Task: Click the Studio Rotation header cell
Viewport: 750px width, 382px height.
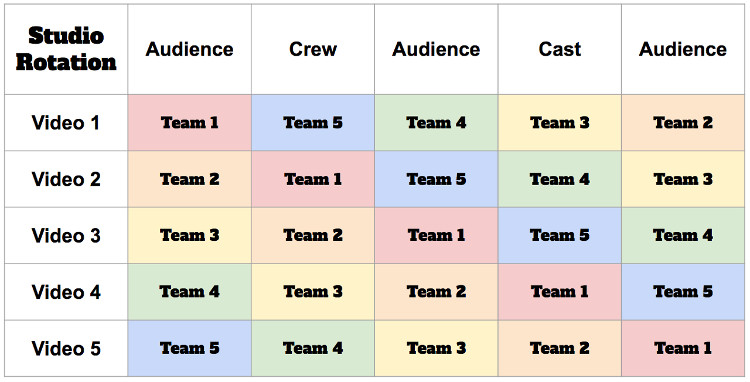Action: click(x=66, y=49)
